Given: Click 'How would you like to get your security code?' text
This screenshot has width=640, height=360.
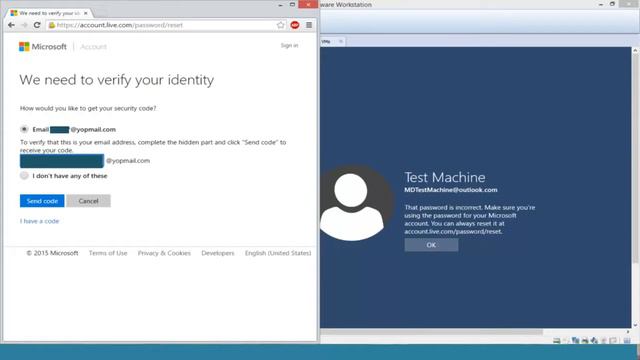Looking at the screenshot, I should coord(88,108).
